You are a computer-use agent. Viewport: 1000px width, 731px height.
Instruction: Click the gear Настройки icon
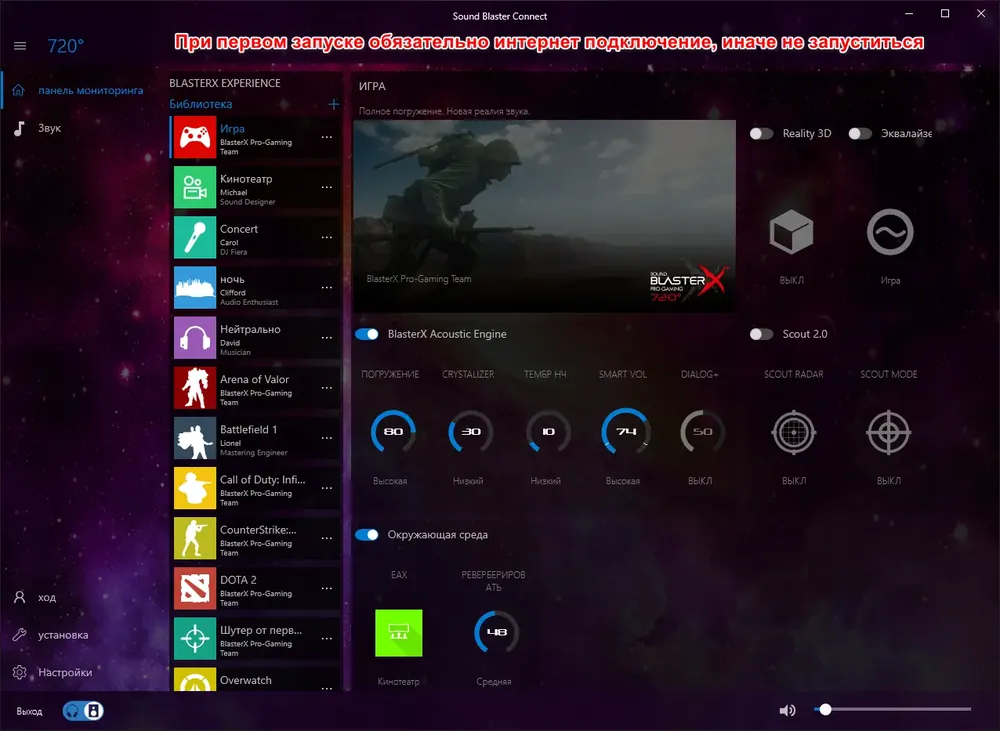coord(20,672)
